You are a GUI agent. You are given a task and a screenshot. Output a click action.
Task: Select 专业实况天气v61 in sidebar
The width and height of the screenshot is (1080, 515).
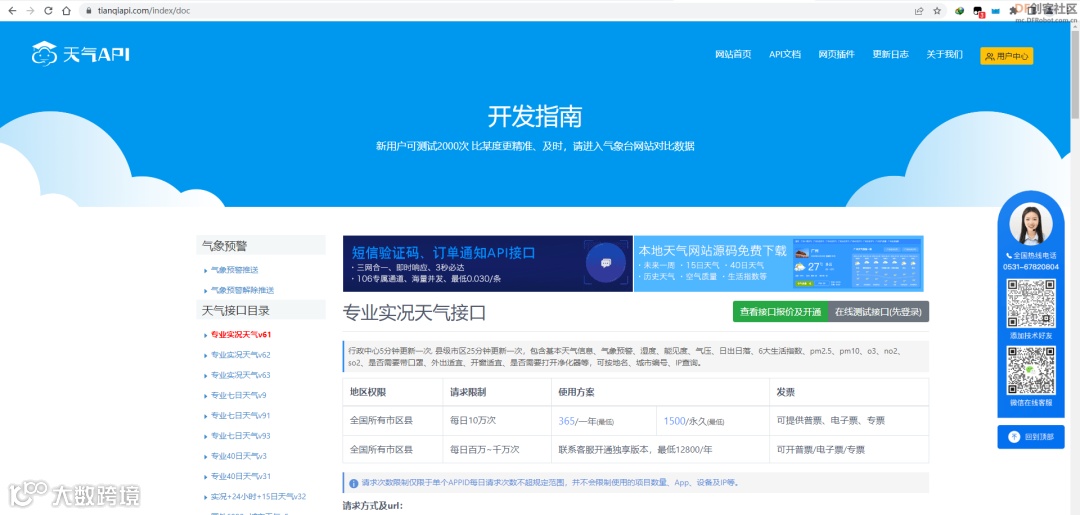(x=240, y=335)
